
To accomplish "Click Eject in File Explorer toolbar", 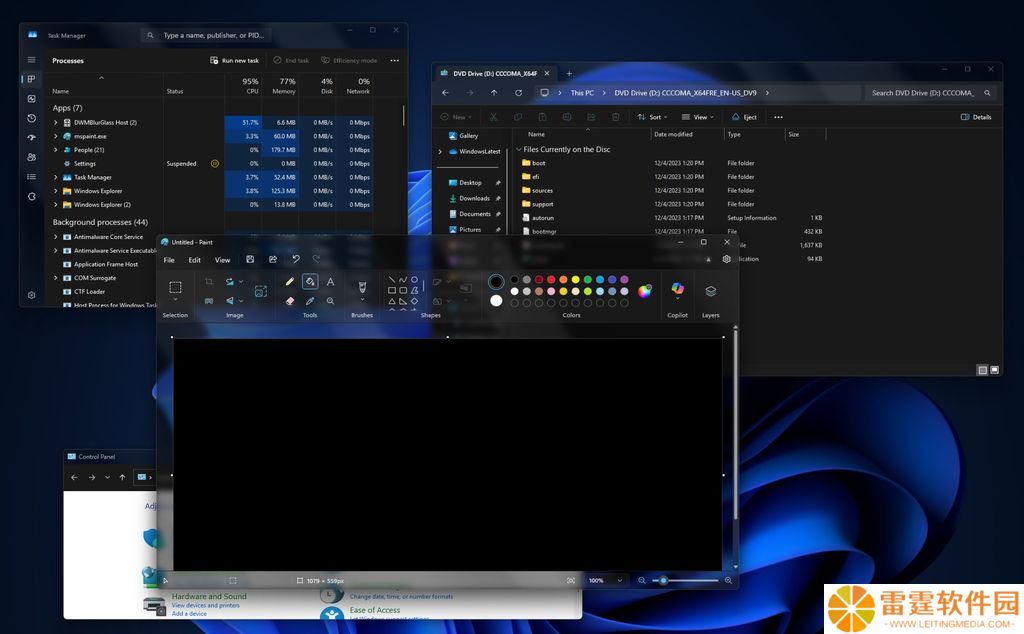I will tap(744, 117).
